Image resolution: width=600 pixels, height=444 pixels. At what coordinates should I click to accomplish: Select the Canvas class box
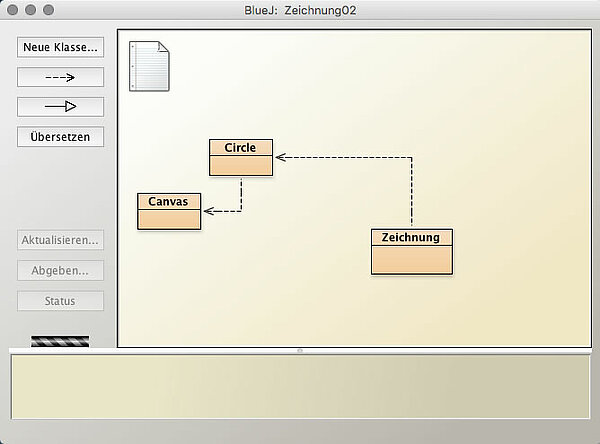click(x=168, y=211)
